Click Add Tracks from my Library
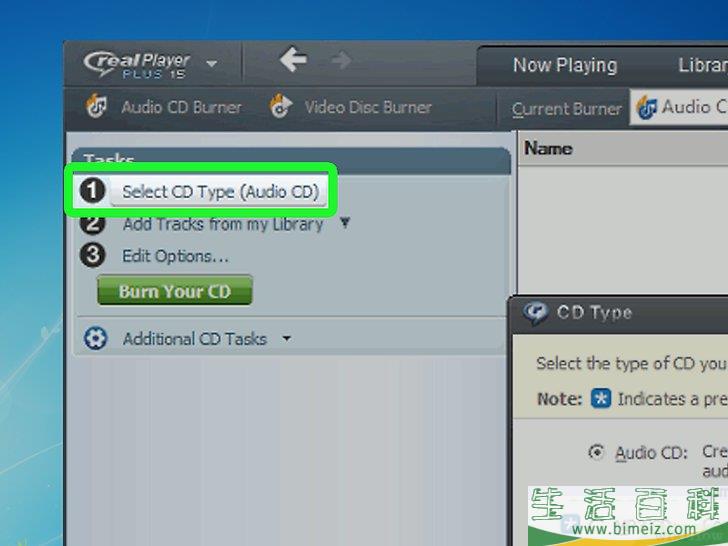This screenshot has height=546, width=728. pyautogui.click(x=223, y=224)
